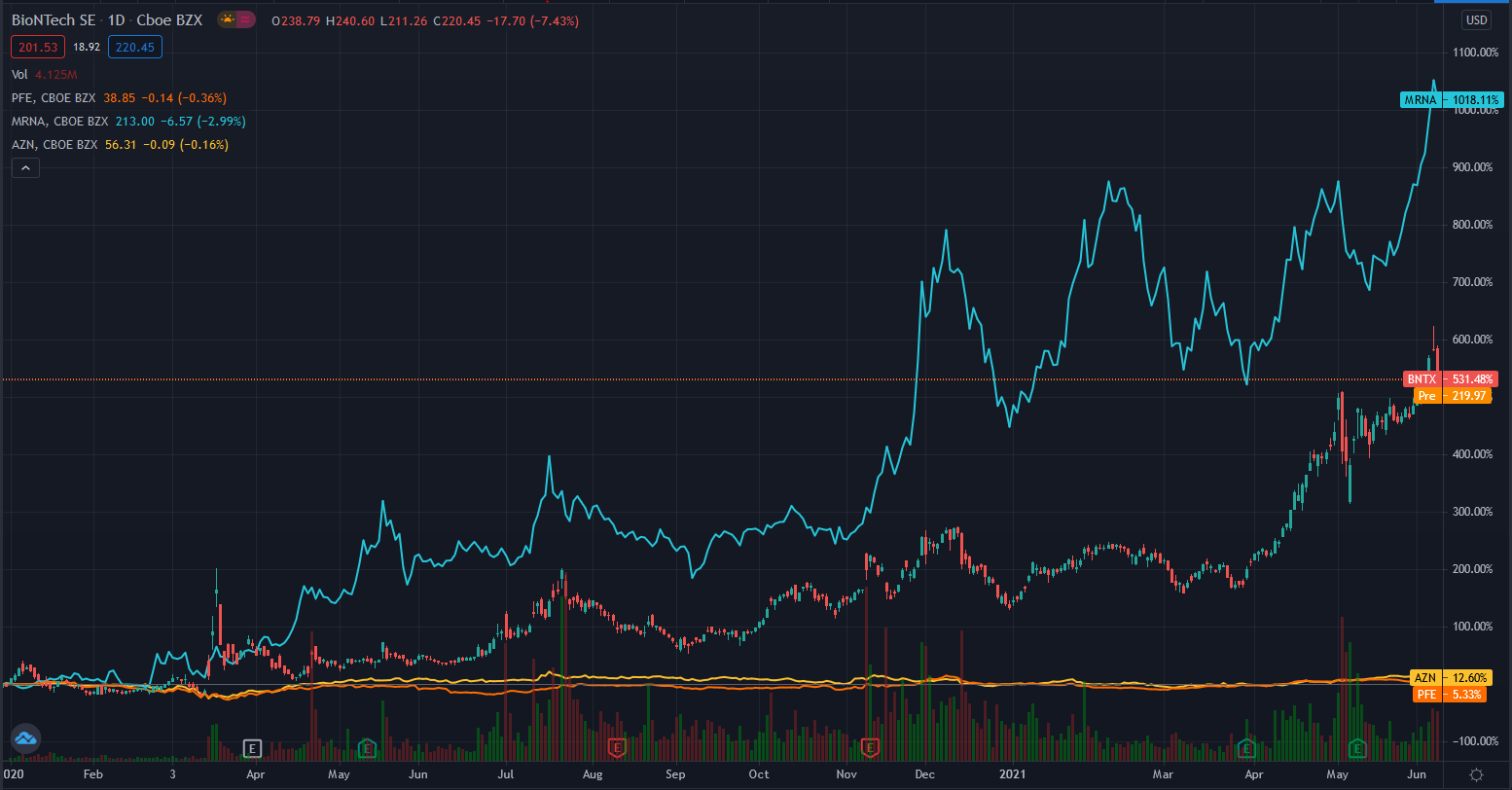This screenshot has width=1512, height=790.
Task: Click the Mar label on time axis
Action: pos(1163,774)
